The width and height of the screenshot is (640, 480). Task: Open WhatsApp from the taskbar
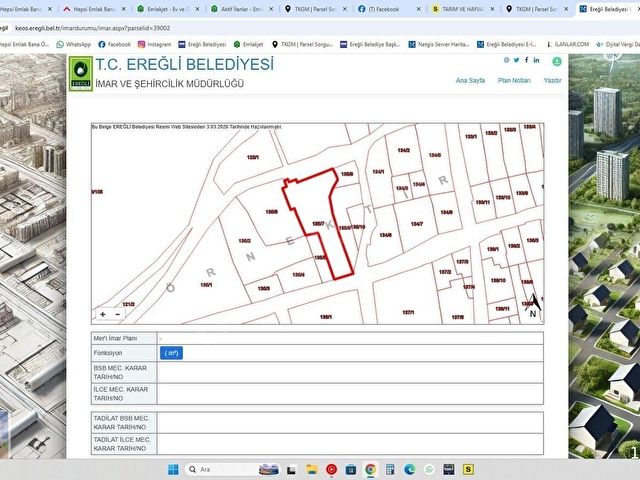pos(429,469)
